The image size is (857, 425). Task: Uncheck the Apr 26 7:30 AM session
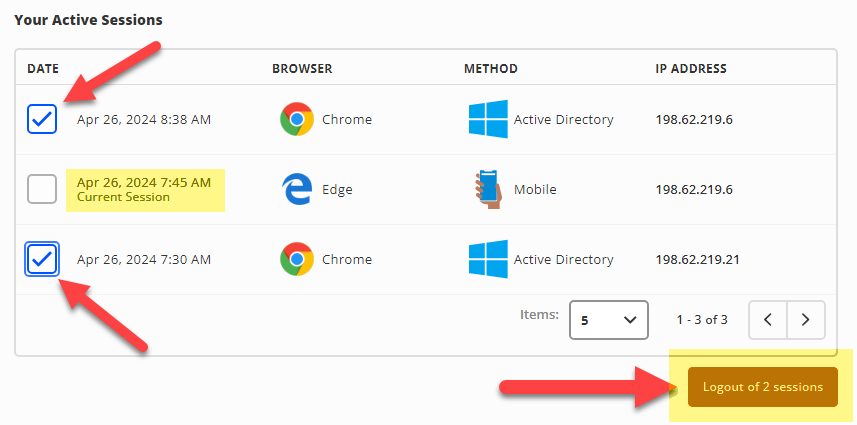pos(42,259)
